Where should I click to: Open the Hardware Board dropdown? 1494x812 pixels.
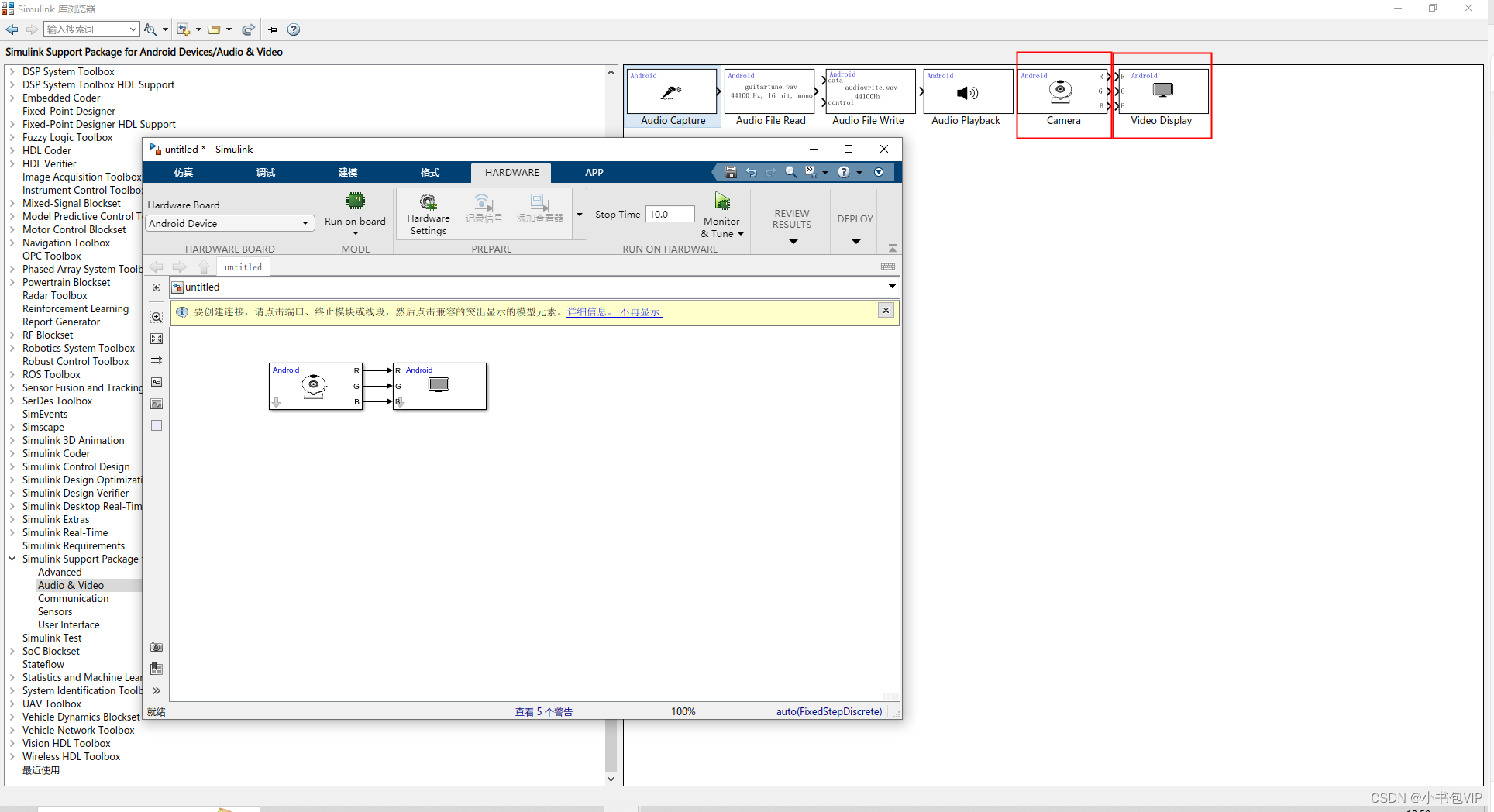(303, 223)
